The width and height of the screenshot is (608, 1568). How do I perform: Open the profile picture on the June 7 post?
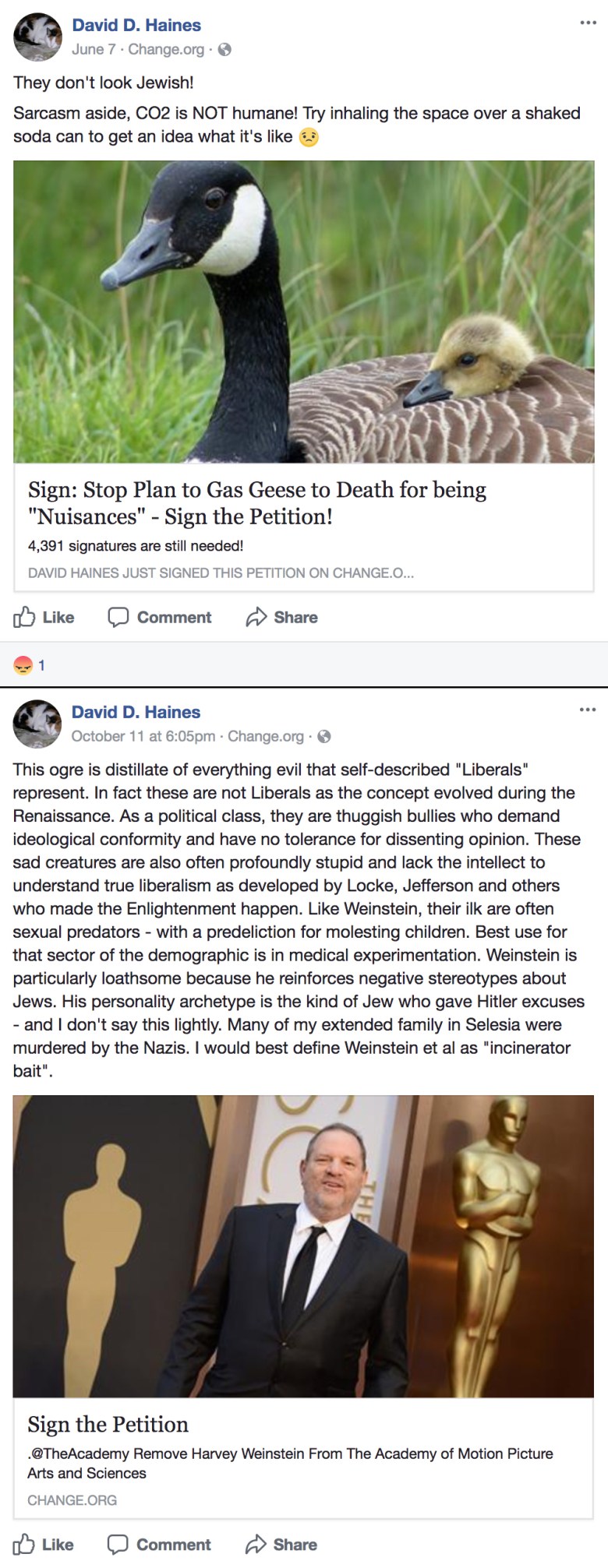click(37, 37)
